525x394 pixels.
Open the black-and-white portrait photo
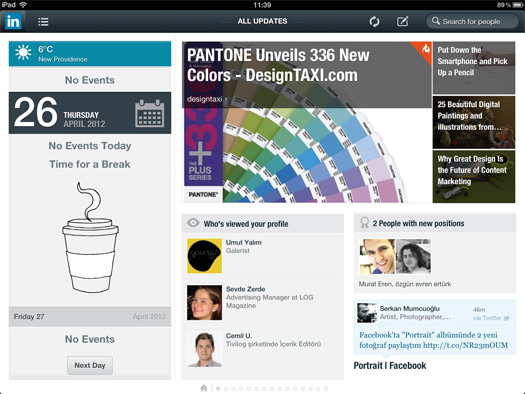point(414,257)
